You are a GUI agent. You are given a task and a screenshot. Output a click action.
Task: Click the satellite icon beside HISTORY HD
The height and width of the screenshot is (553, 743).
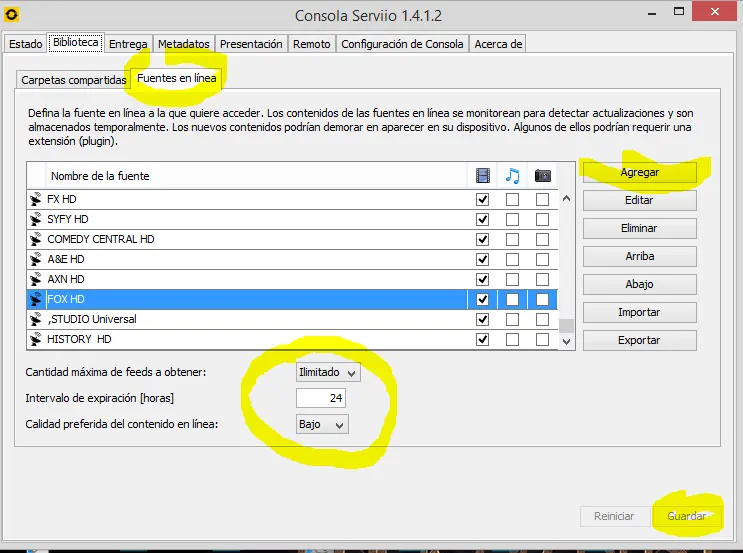point(36,339)
